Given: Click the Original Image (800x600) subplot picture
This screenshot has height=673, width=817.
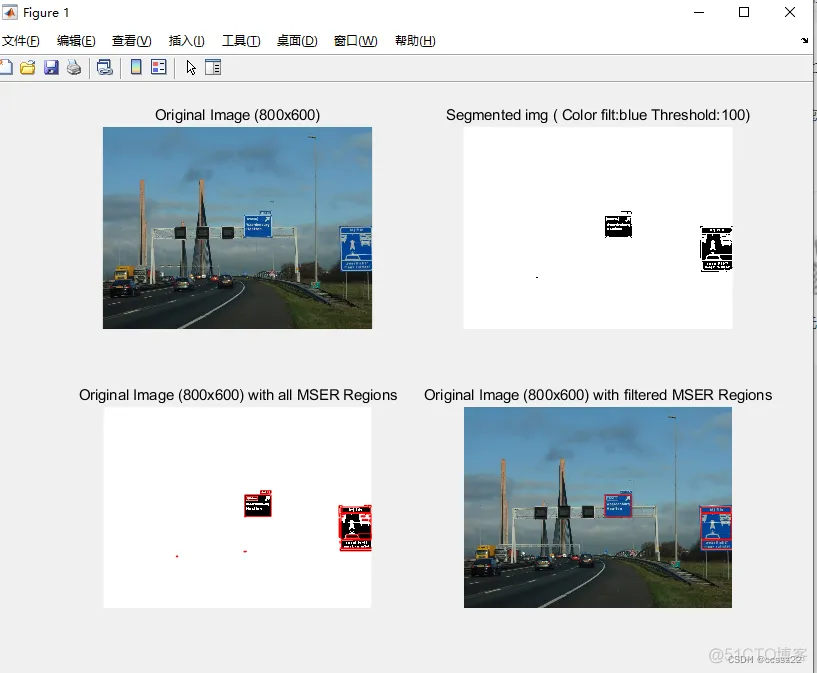Looking at the screenshot, I should (x=237, y=228).
